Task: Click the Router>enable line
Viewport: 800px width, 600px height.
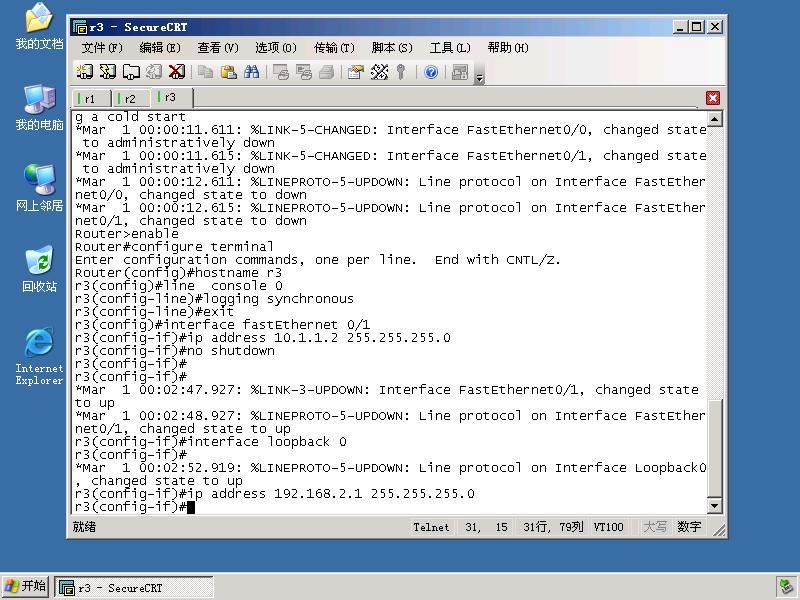Action: click(127, 234)
